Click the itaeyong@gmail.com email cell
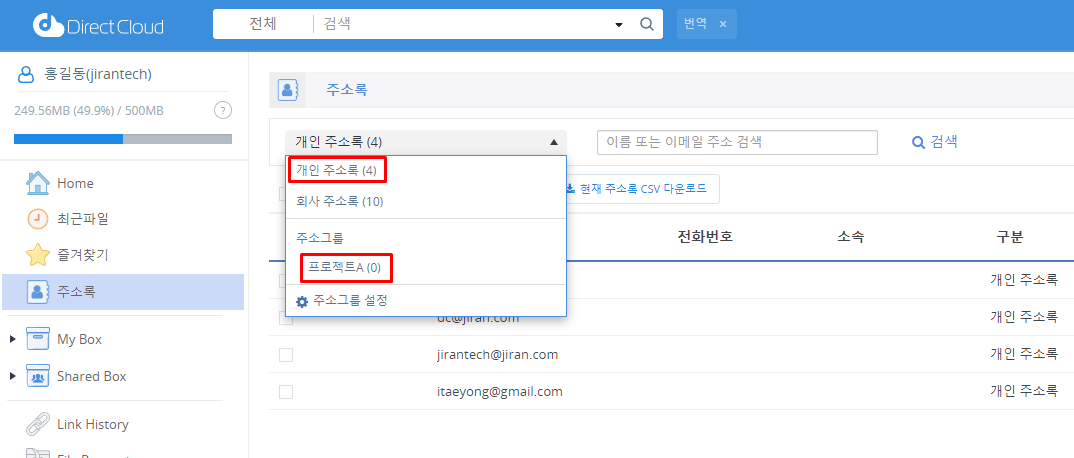 [500, 392]
